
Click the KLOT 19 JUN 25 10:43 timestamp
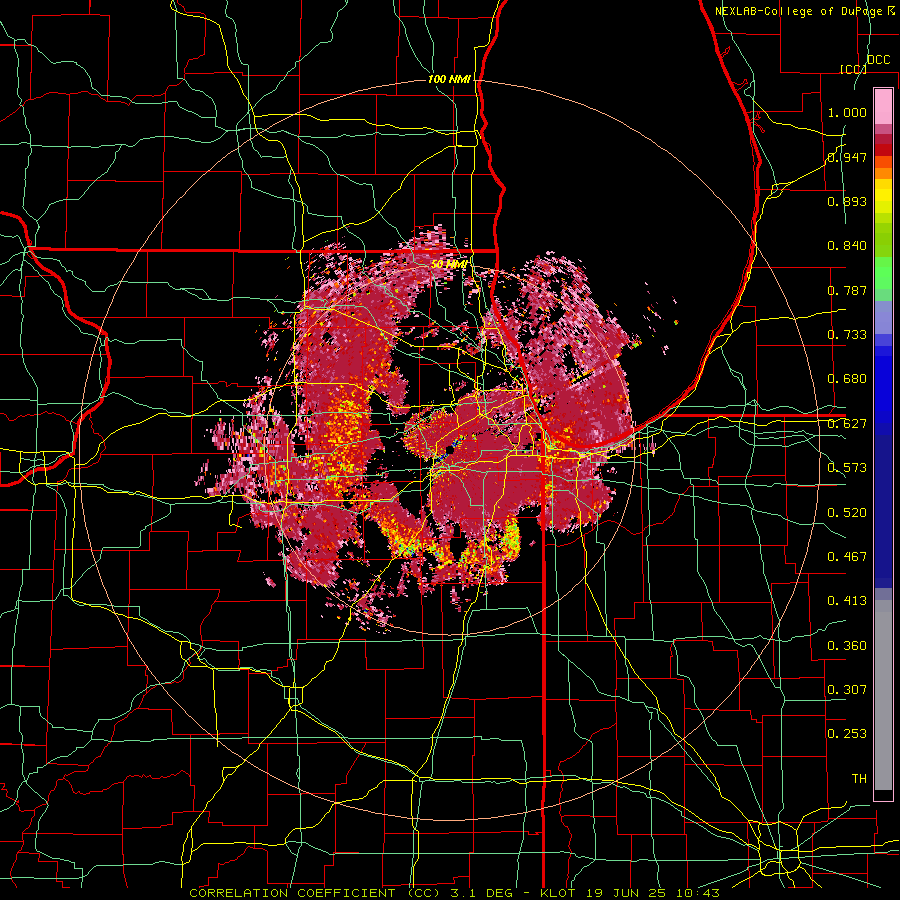(630, 893)
